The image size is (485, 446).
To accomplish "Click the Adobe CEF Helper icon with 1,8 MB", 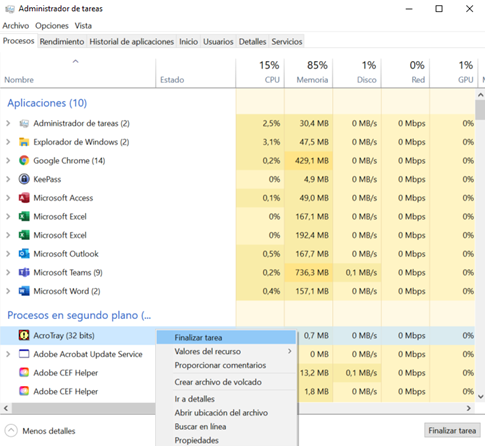I will [x=24, y=391].
